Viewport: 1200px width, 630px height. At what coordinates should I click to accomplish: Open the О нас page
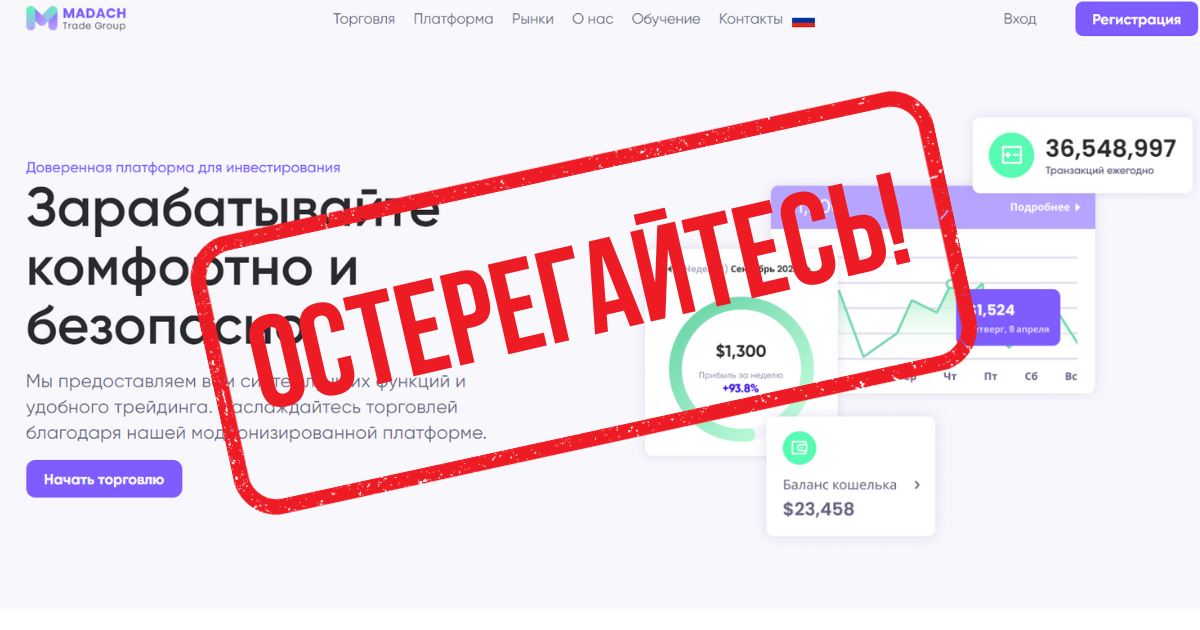tap(593, 19)
